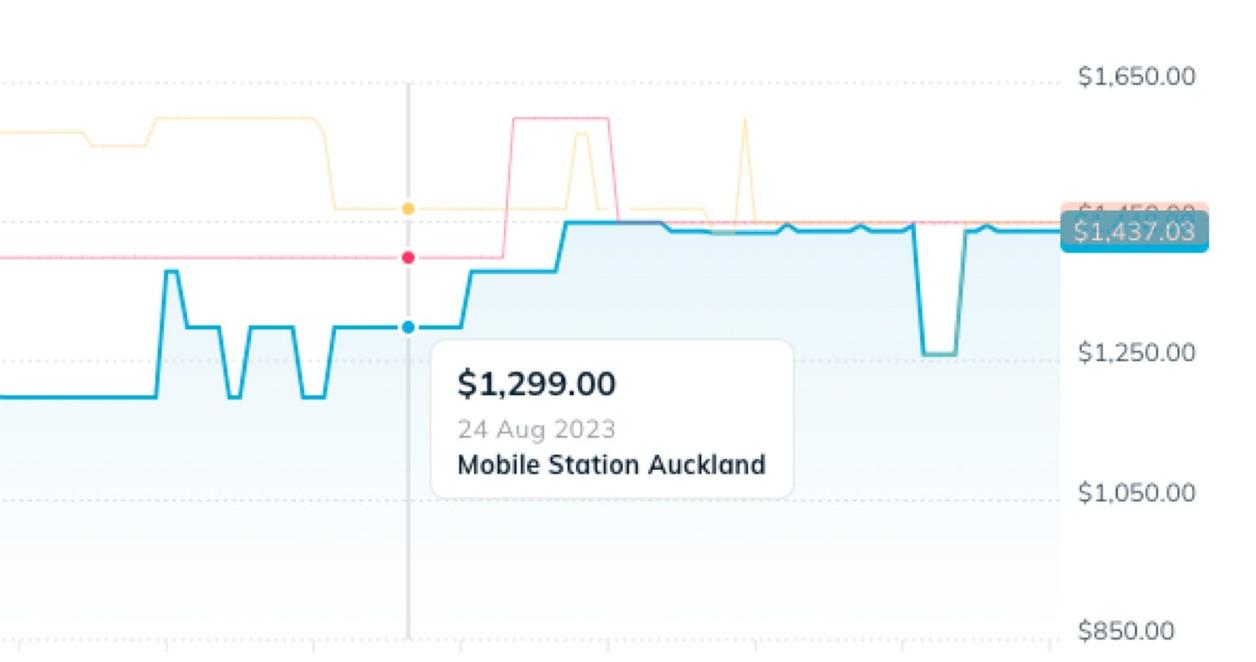Click the small yellow double-peak bump
Screen dimensions: 1256x662
click(582, 134)
